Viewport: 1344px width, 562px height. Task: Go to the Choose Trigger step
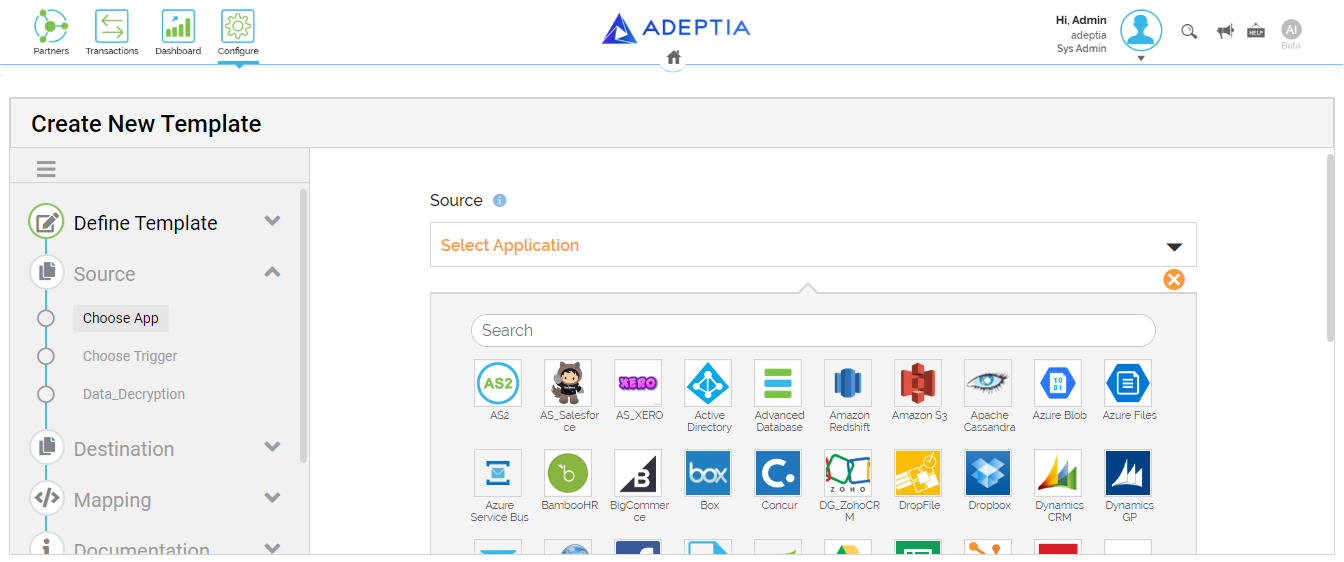click(130, 356)
